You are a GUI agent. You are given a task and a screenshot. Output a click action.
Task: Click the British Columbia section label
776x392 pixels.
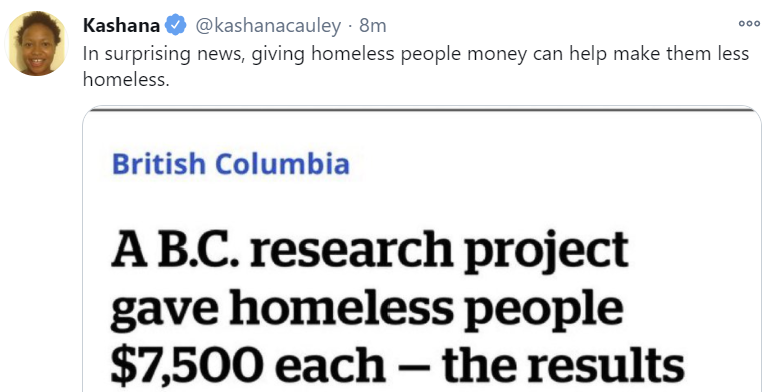pos(231,164)
